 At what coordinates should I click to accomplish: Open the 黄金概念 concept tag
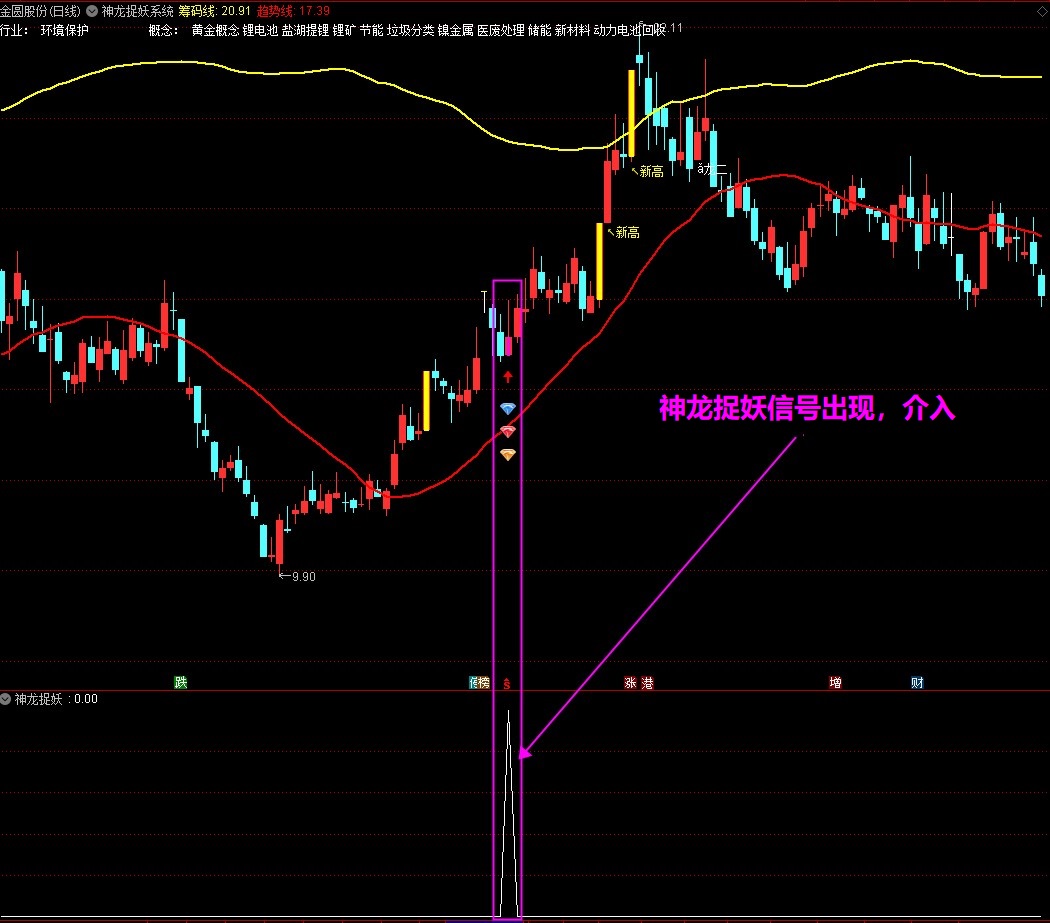coord(215,30)
